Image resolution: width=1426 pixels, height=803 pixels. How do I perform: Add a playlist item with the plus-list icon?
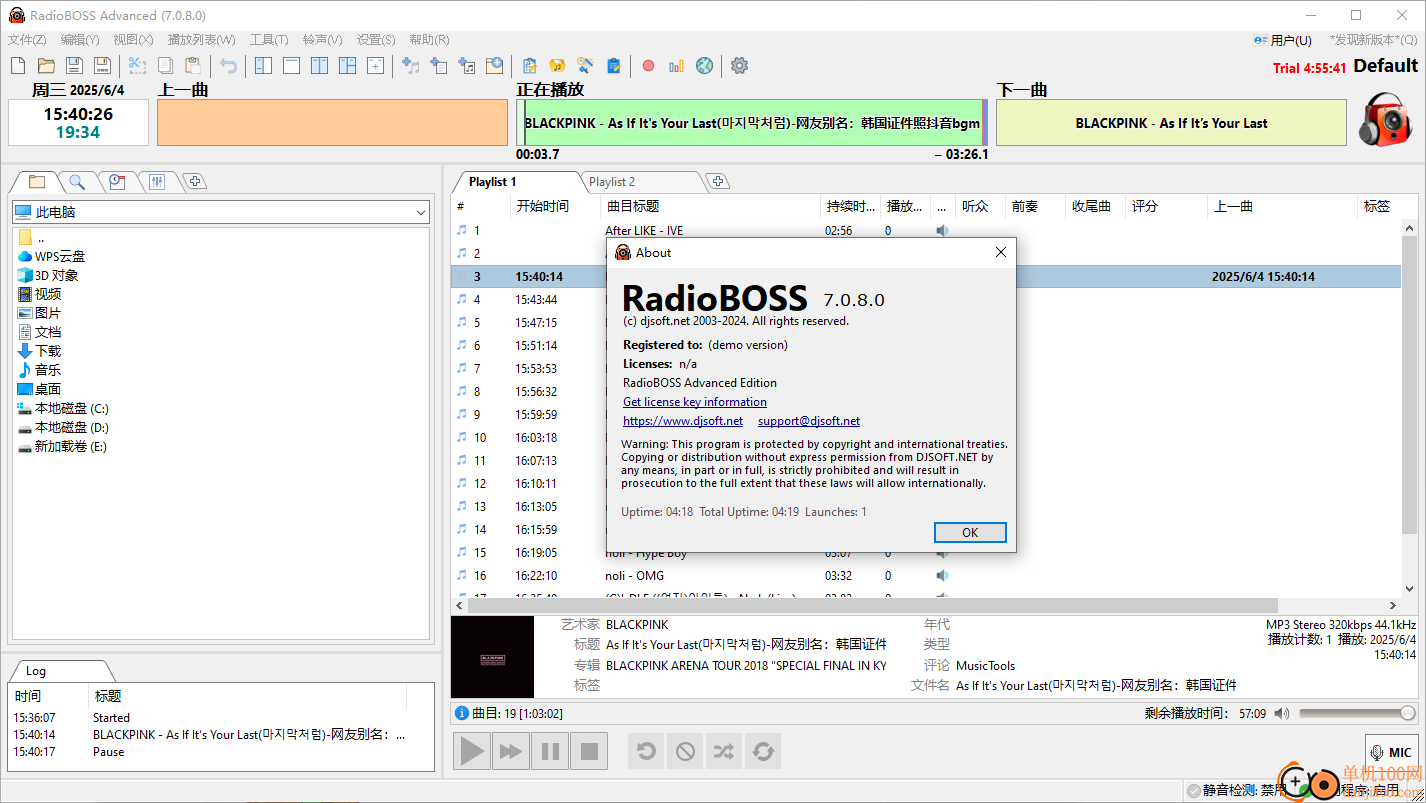point(438,66)
